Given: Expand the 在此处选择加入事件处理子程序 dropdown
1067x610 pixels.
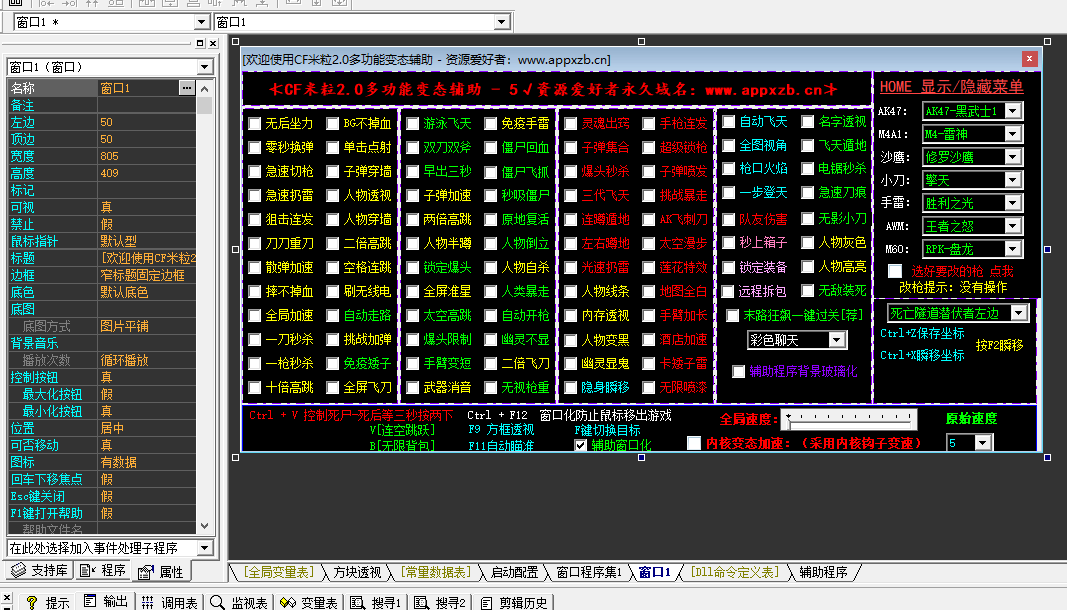Looking at the screenshot, I should coord(204,548).
